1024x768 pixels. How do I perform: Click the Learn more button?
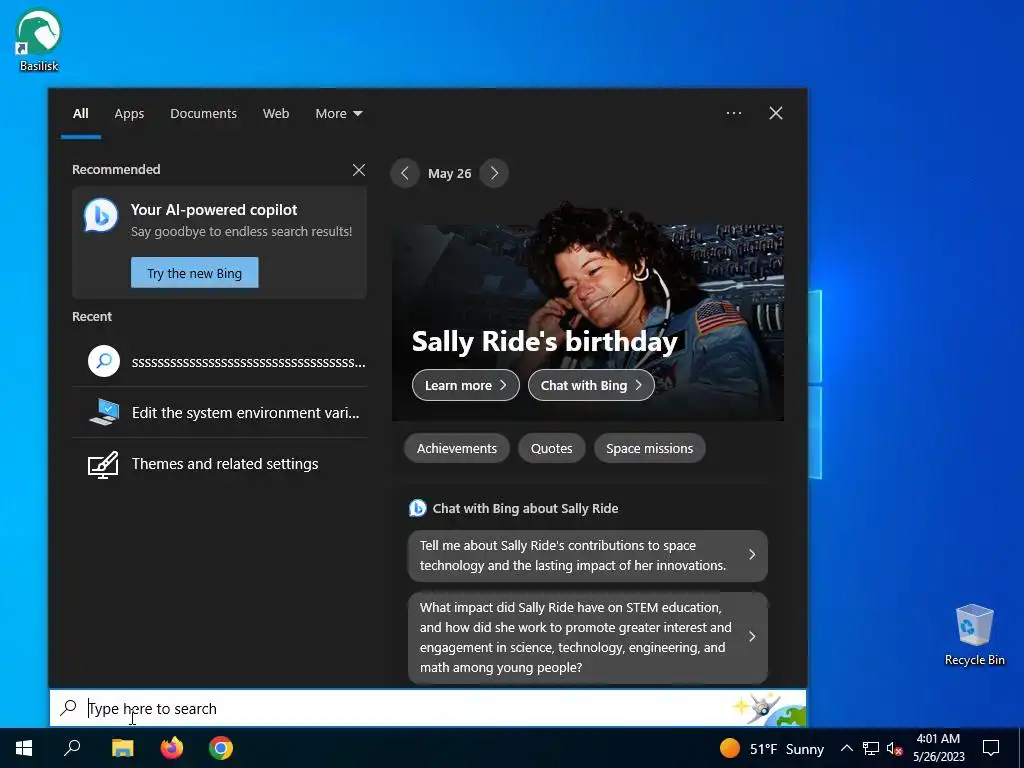466,385
